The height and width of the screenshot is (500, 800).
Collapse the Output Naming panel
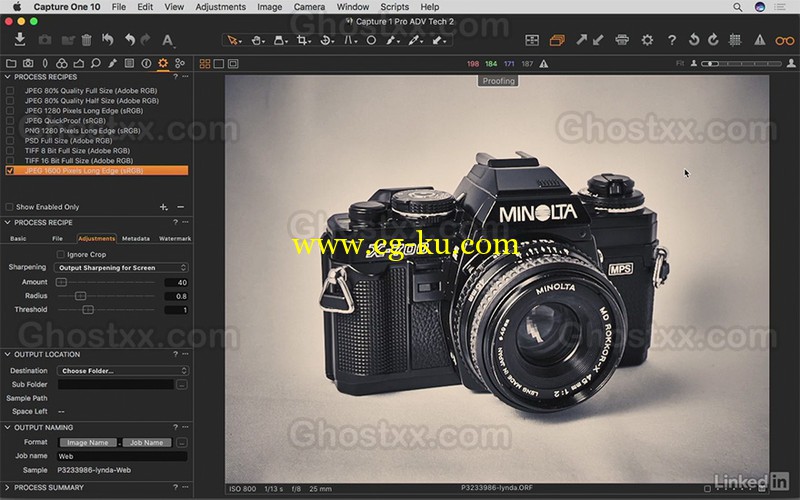pyautogui.click(x=7, y=427)
